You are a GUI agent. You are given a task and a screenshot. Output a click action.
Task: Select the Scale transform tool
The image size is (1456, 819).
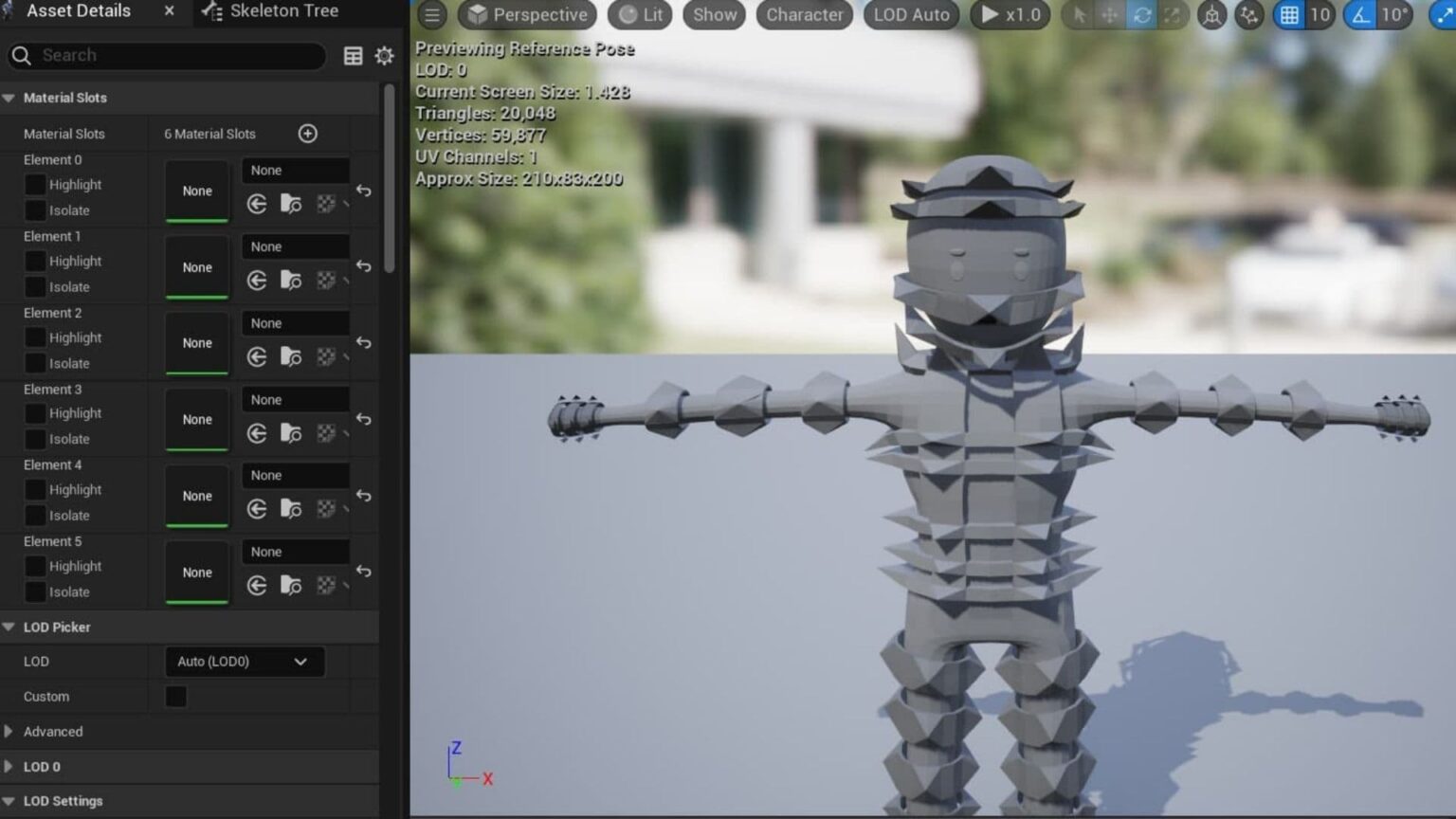pos(1174,15)
